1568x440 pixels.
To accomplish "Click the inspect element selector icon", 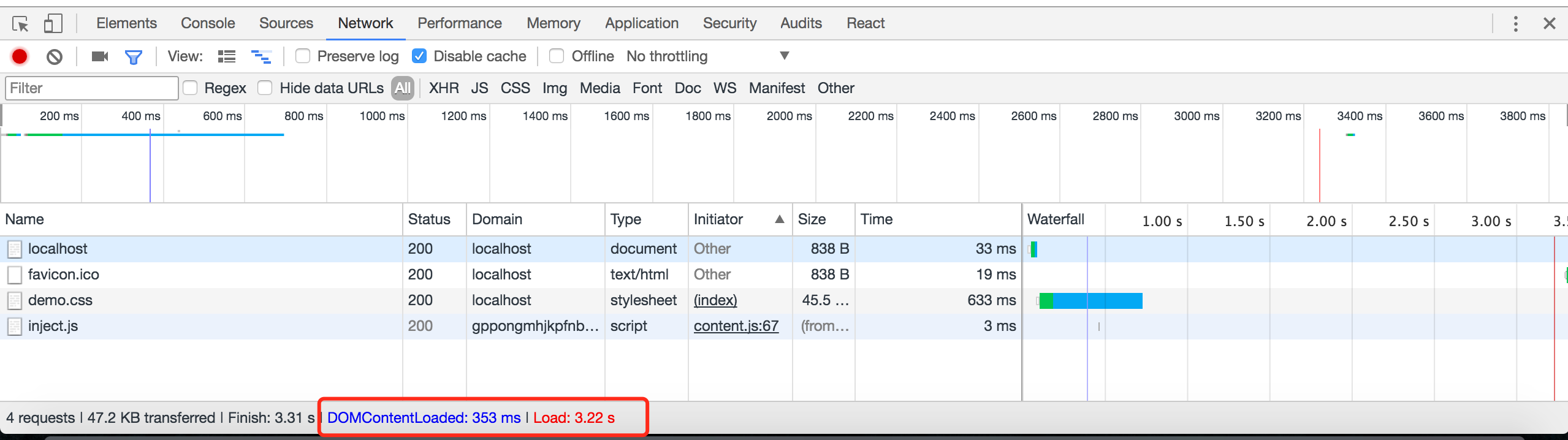I will click(20, 24).
